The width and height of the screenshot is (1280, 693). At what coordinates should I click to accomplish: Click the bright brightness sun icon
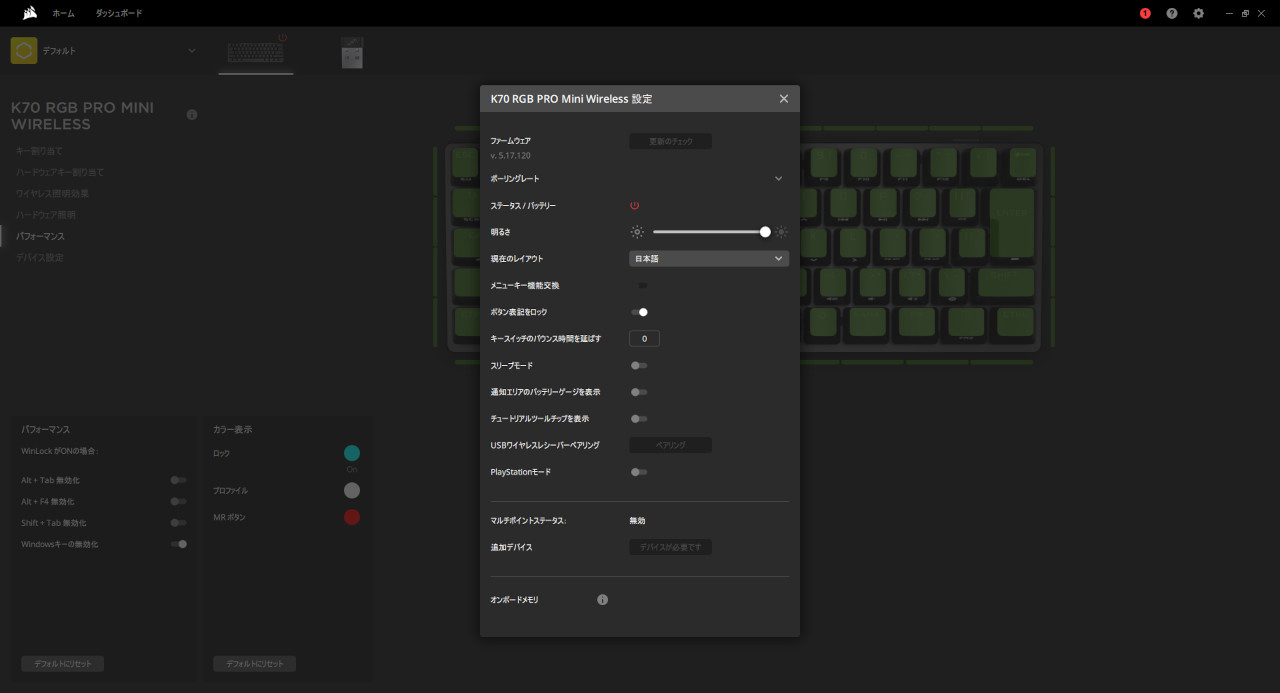click(x=781, y=232)
